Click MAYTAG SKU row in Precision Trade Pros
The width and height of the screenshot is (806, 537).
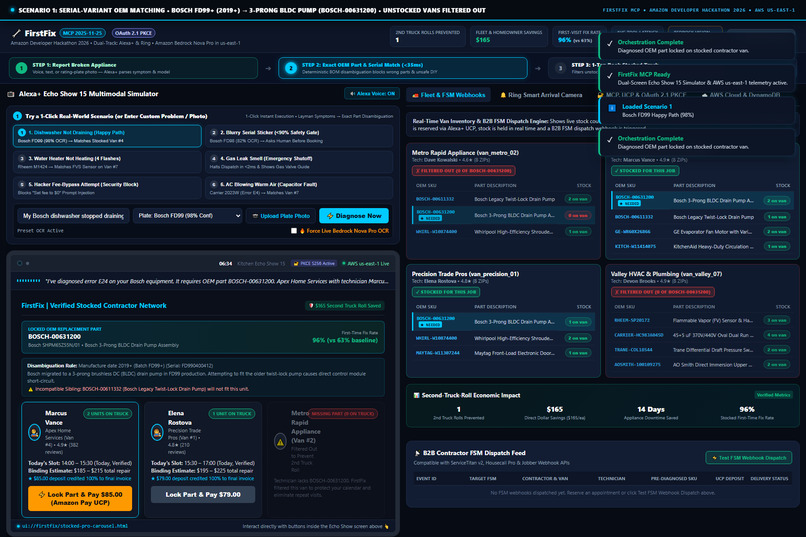(x=503, y=353)
